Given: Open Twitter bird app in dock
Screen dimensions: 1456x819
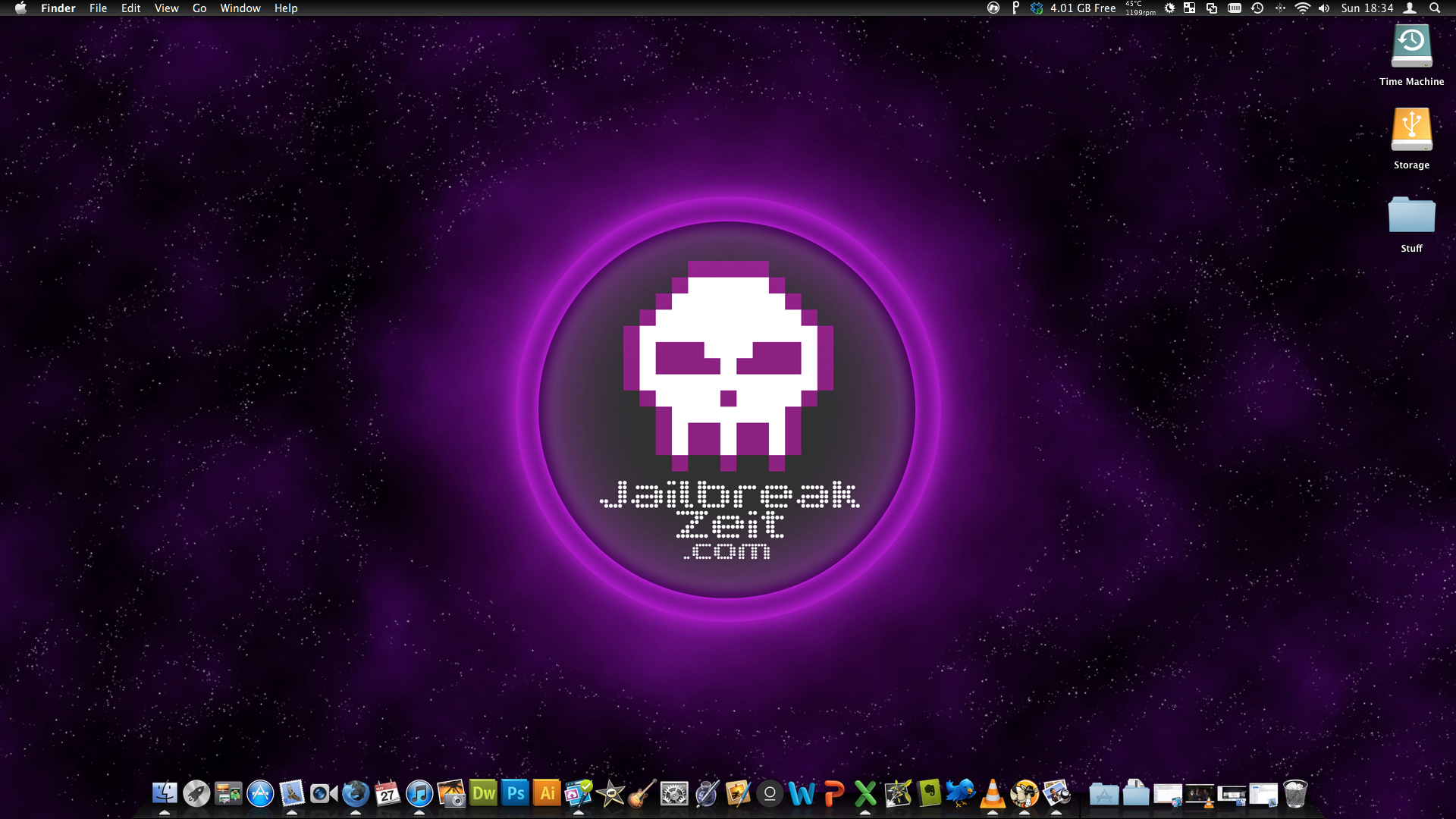Looking at the screenshot, I should (x=961, y=794).
